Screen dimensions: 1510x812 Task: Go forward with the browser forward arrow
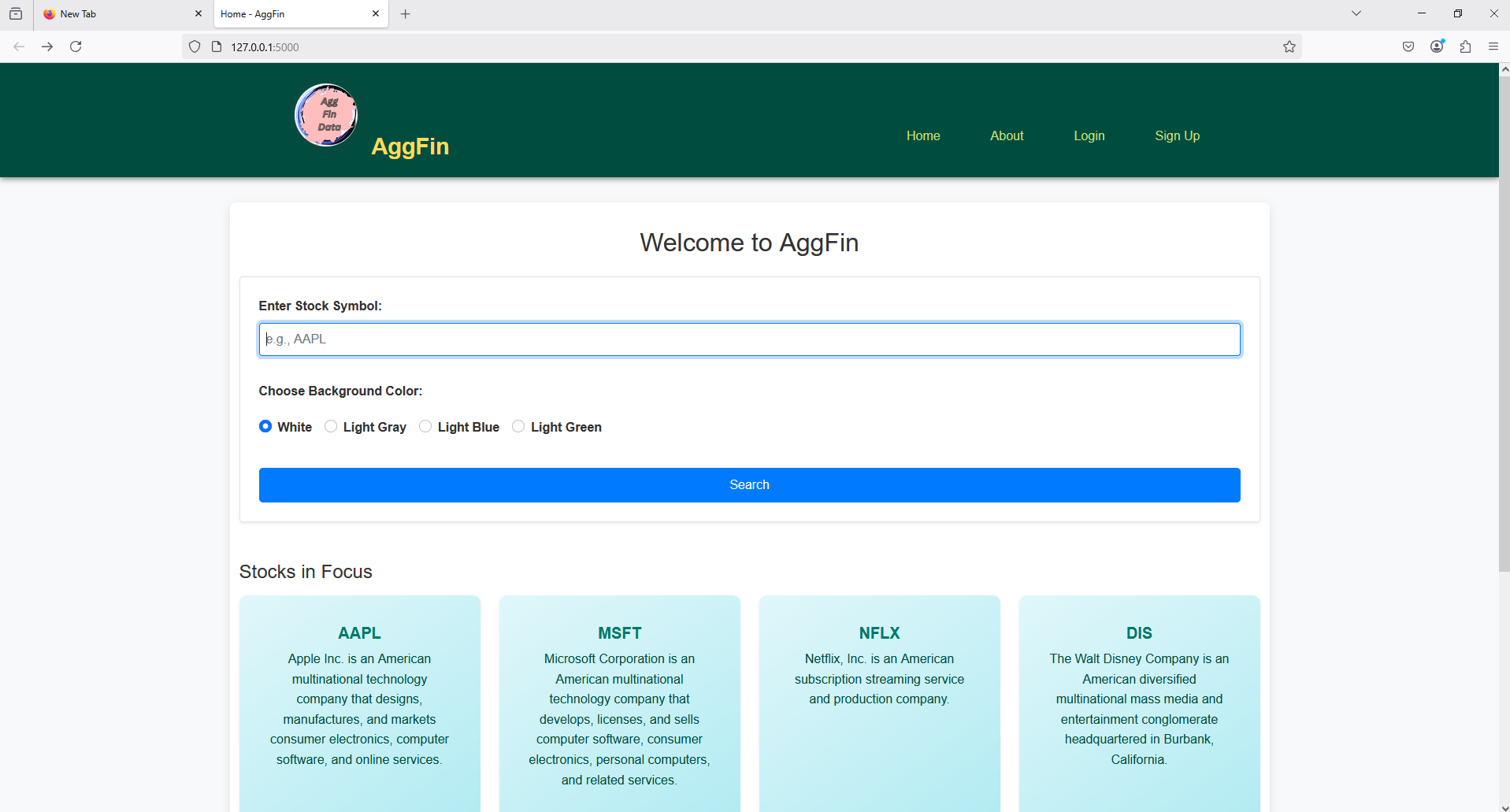tap(47, 46)
